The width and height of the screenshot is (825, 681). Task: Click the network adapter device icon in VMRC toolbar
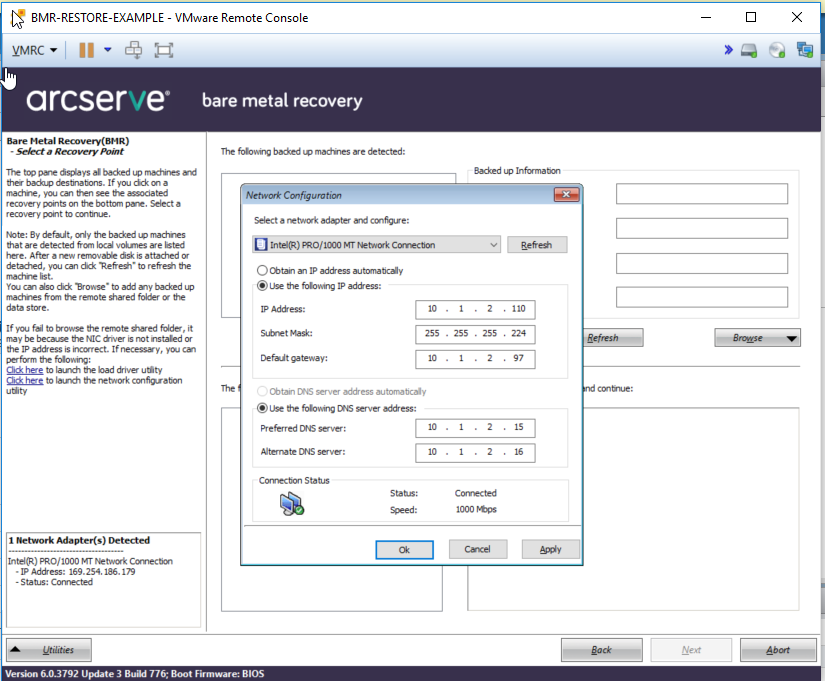(x=805, y=50)
